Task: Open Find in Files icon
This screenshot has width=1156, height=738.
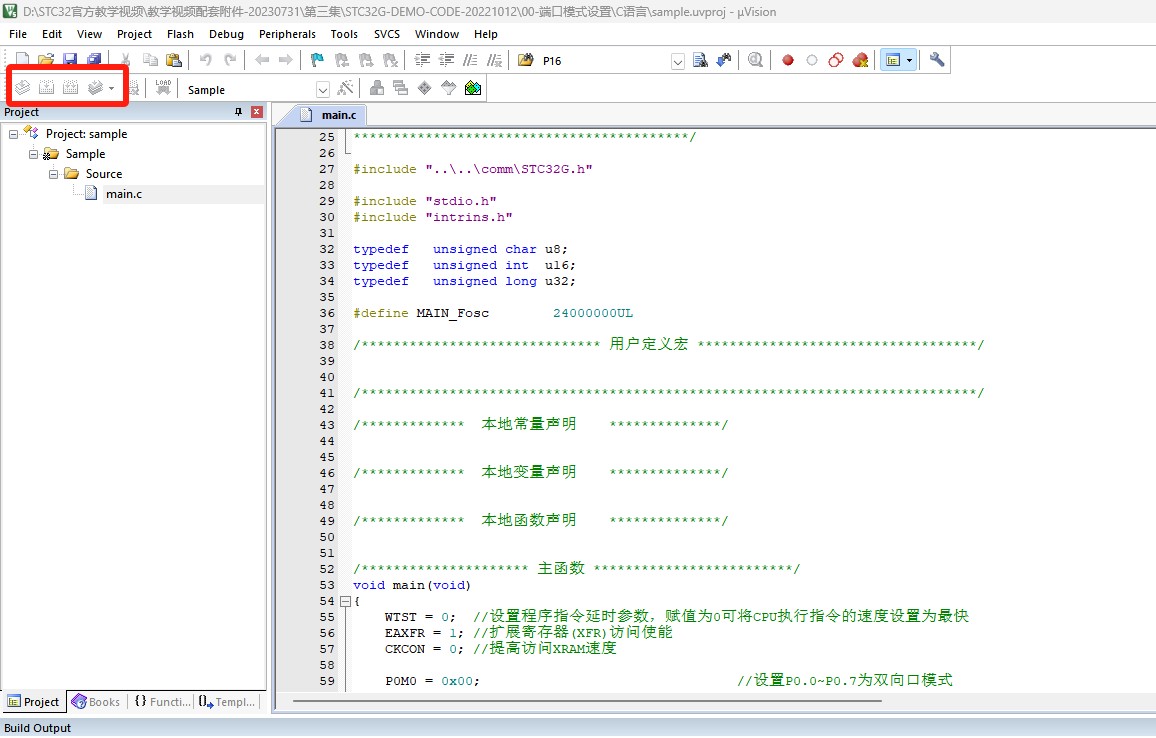Action: [x=526, y=60]
